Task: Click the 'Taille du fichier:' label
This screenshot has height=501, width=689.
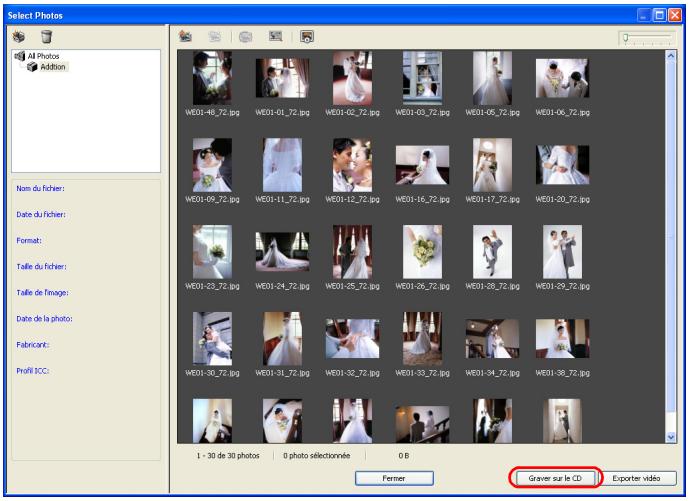Action: point(41,267)
